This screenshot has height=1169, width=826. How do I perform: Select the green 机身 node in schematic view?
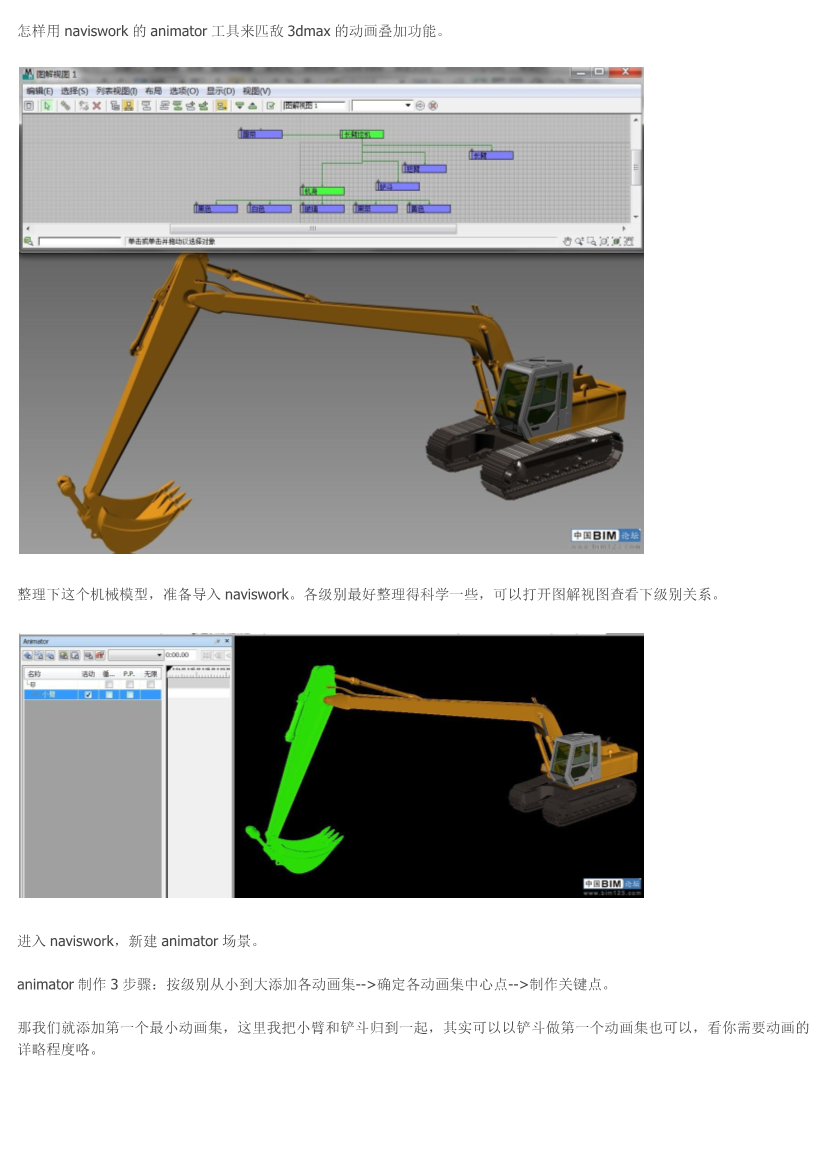pyautogui.click(x=323, y=192)
